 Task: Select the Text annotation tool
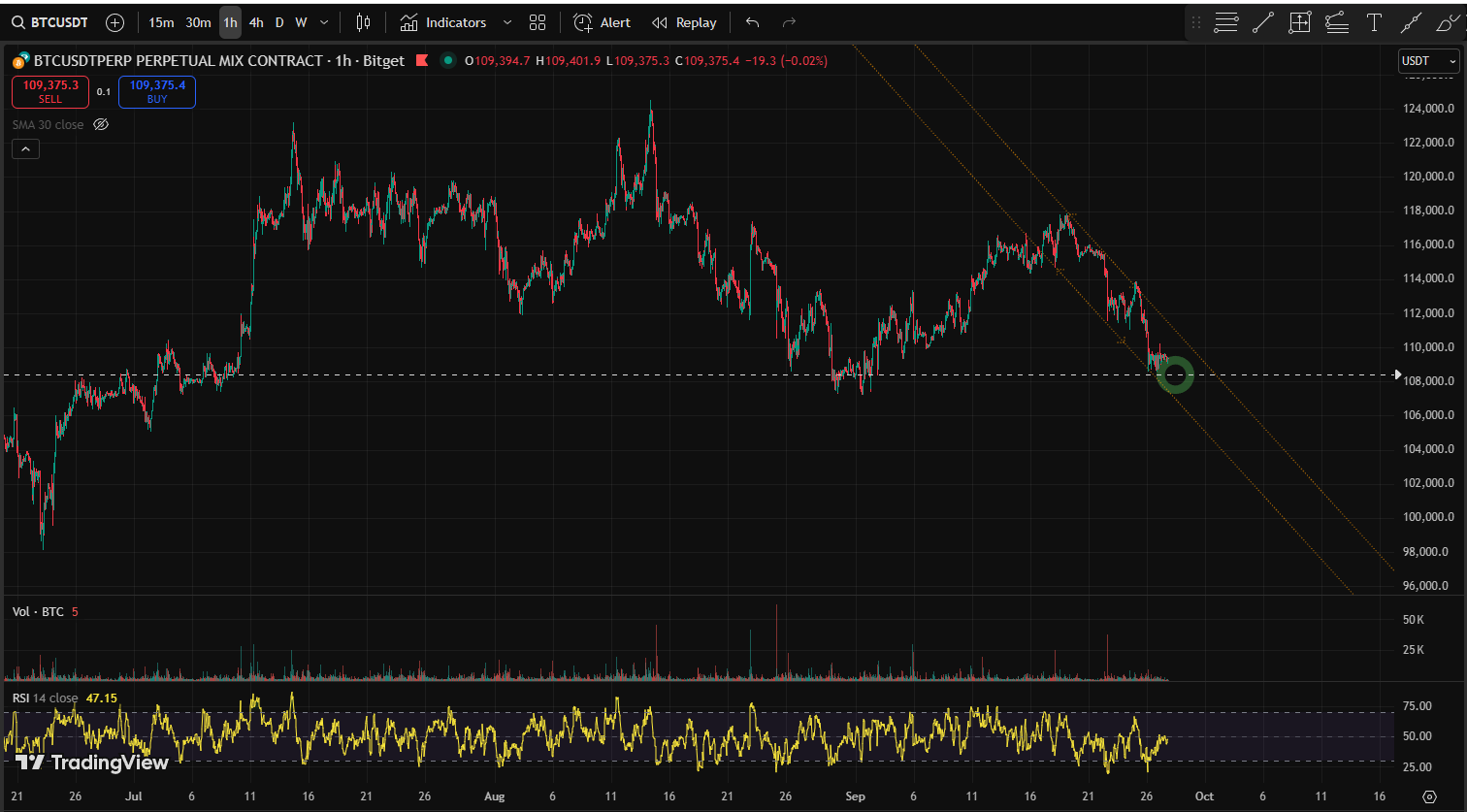click(1374, 22)
